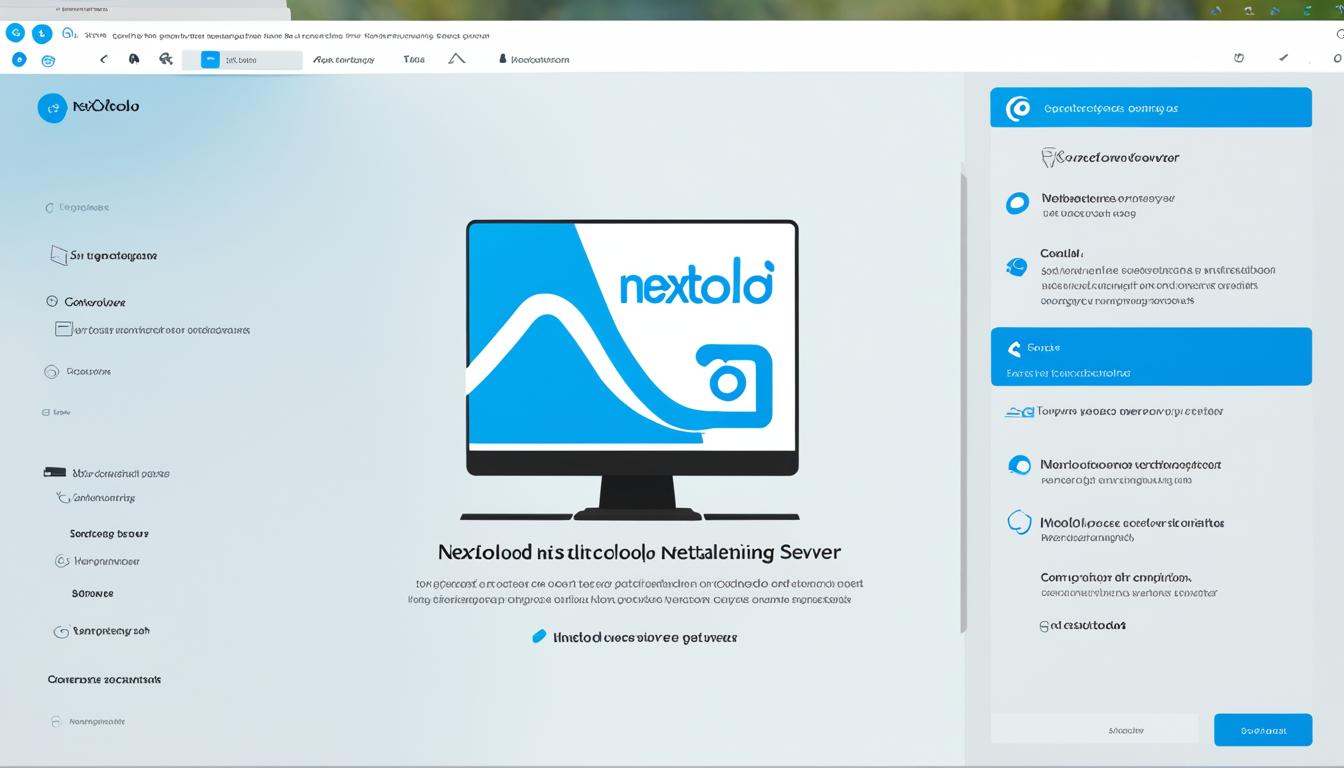The image size is (1344, 768).
Task: Click the outlined ring icon above the "Compraiorr" text
Action: click(1018, 522)
